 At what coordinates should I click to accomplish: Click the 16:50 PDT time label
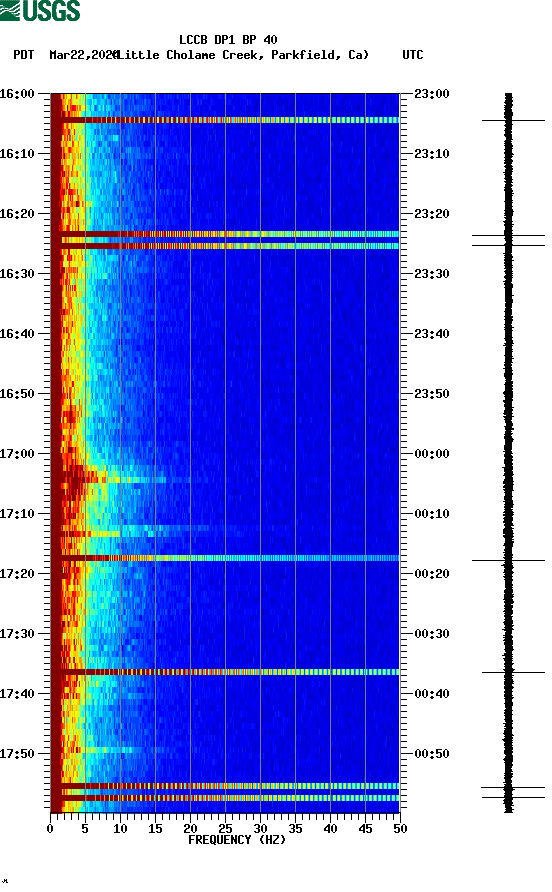[x=17, y=394]
